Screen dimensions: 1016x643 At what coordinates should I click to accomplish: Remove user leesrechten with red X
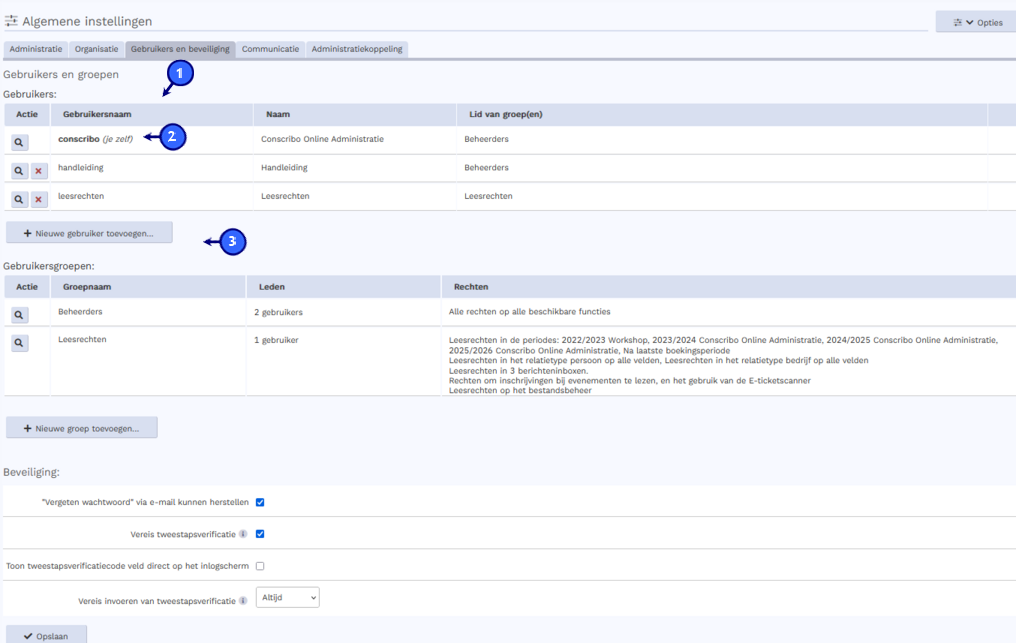click(39, 199)
